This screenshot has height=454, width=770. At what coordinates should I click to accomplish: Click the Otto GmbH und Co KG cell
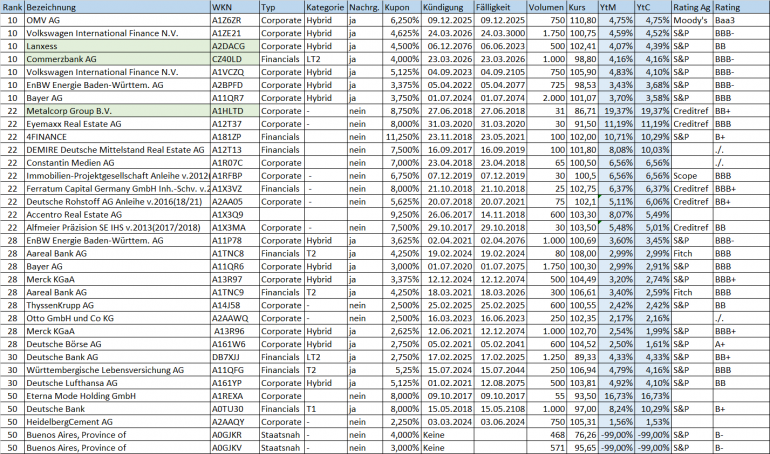coord(117,318)
